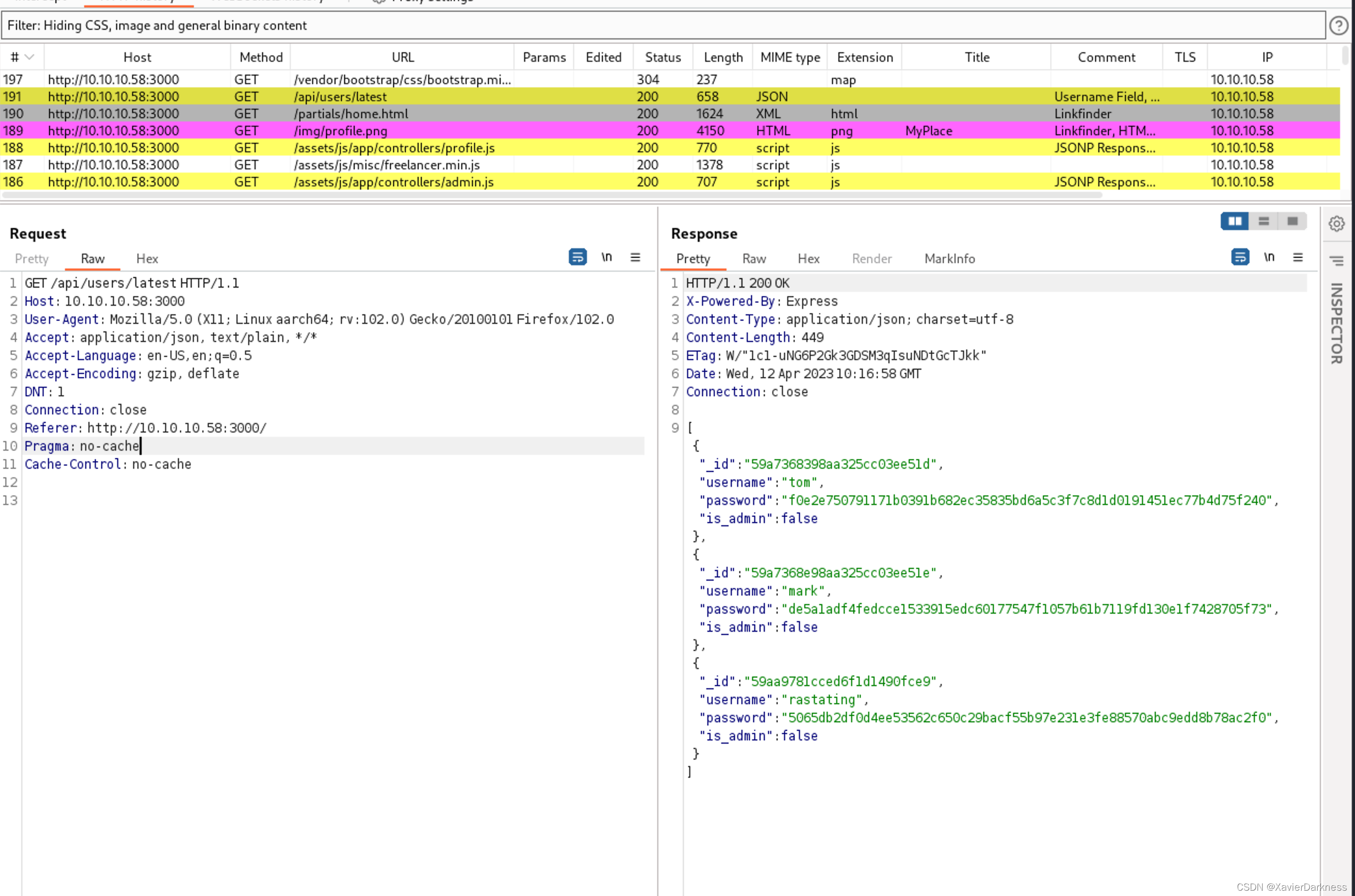Click tom's password hash value
Screen dimensions: 1355x896
pos(1026,501)
